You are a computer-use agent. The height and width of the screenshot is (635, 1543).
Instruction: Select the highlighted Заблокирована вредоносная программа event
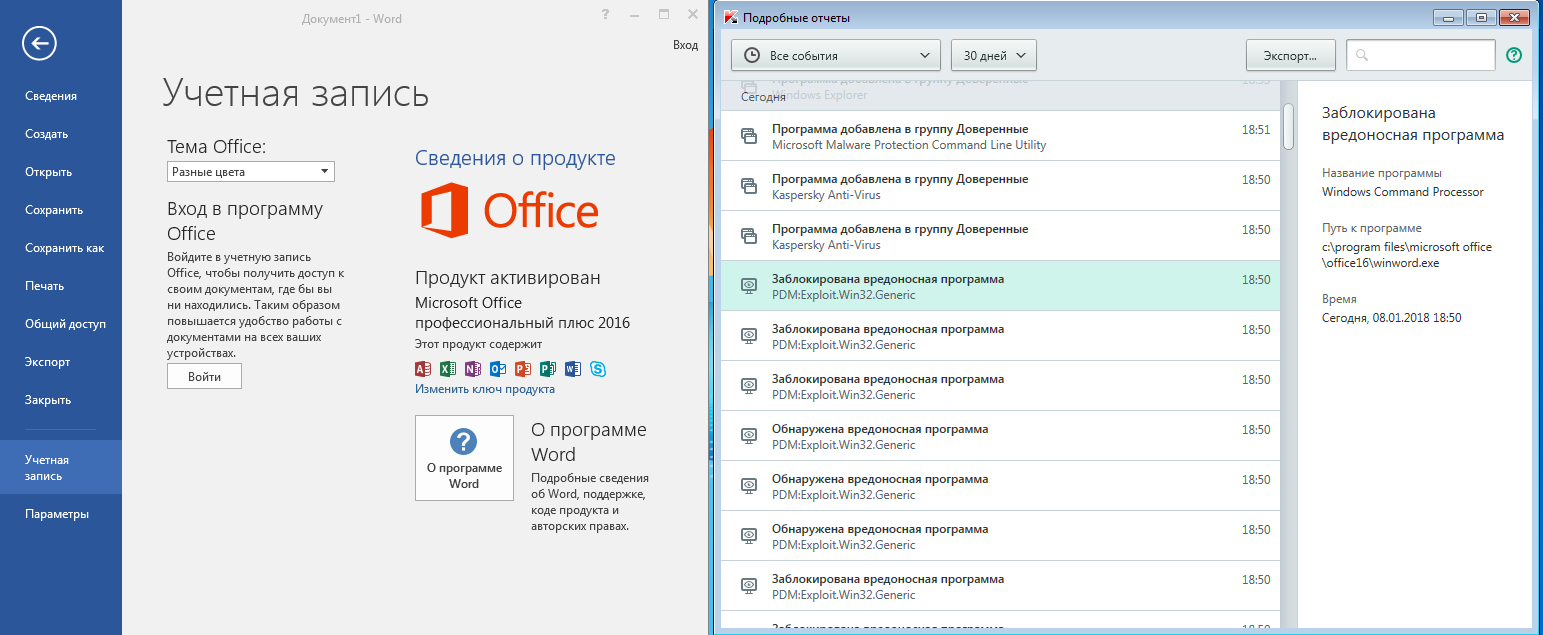tap(1000, 286)
